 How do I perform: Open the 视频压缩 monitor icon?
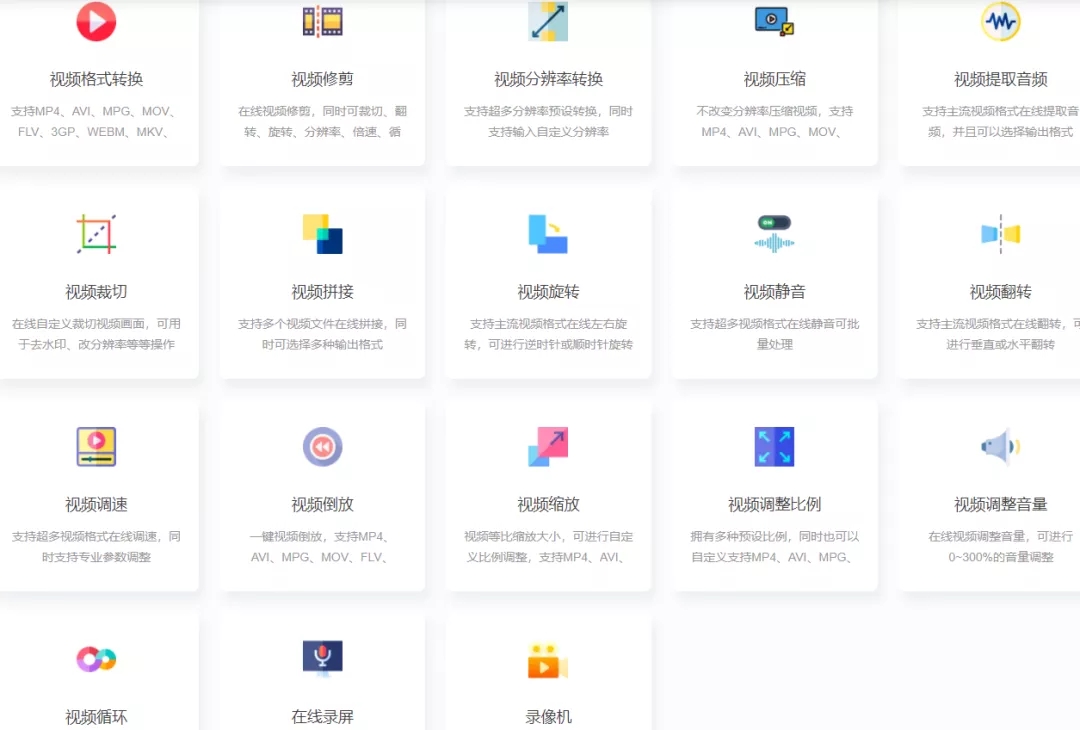(773, 21)
